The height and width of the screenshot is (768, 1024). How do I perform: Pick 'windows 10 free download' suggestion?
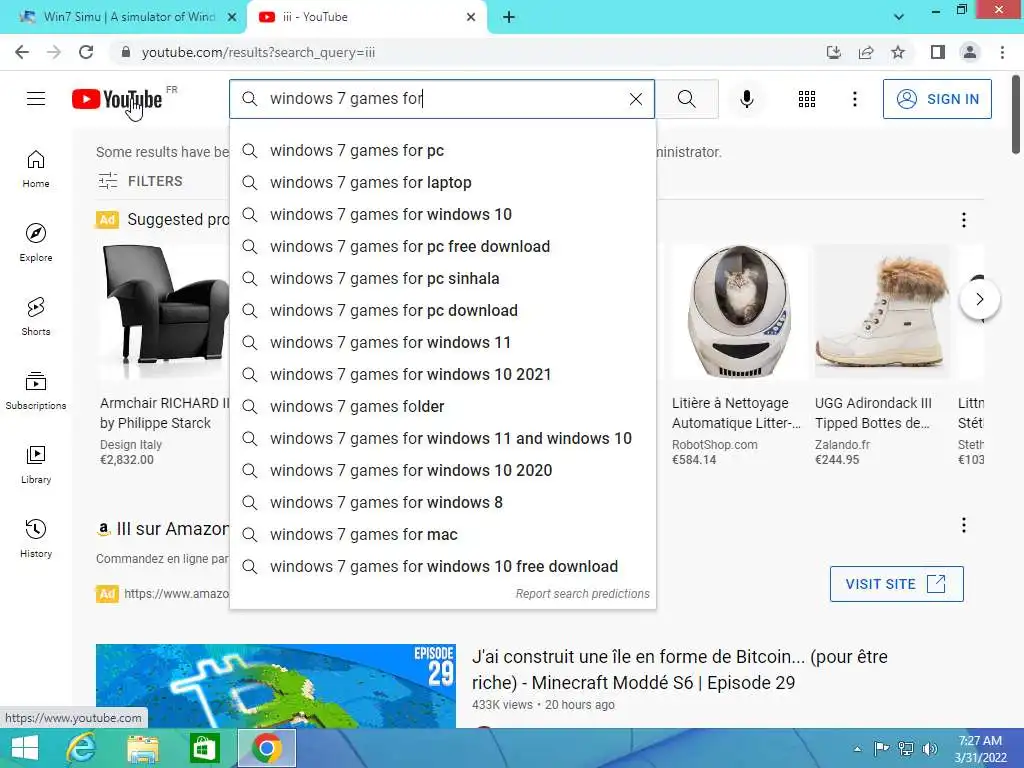[443, 567]
